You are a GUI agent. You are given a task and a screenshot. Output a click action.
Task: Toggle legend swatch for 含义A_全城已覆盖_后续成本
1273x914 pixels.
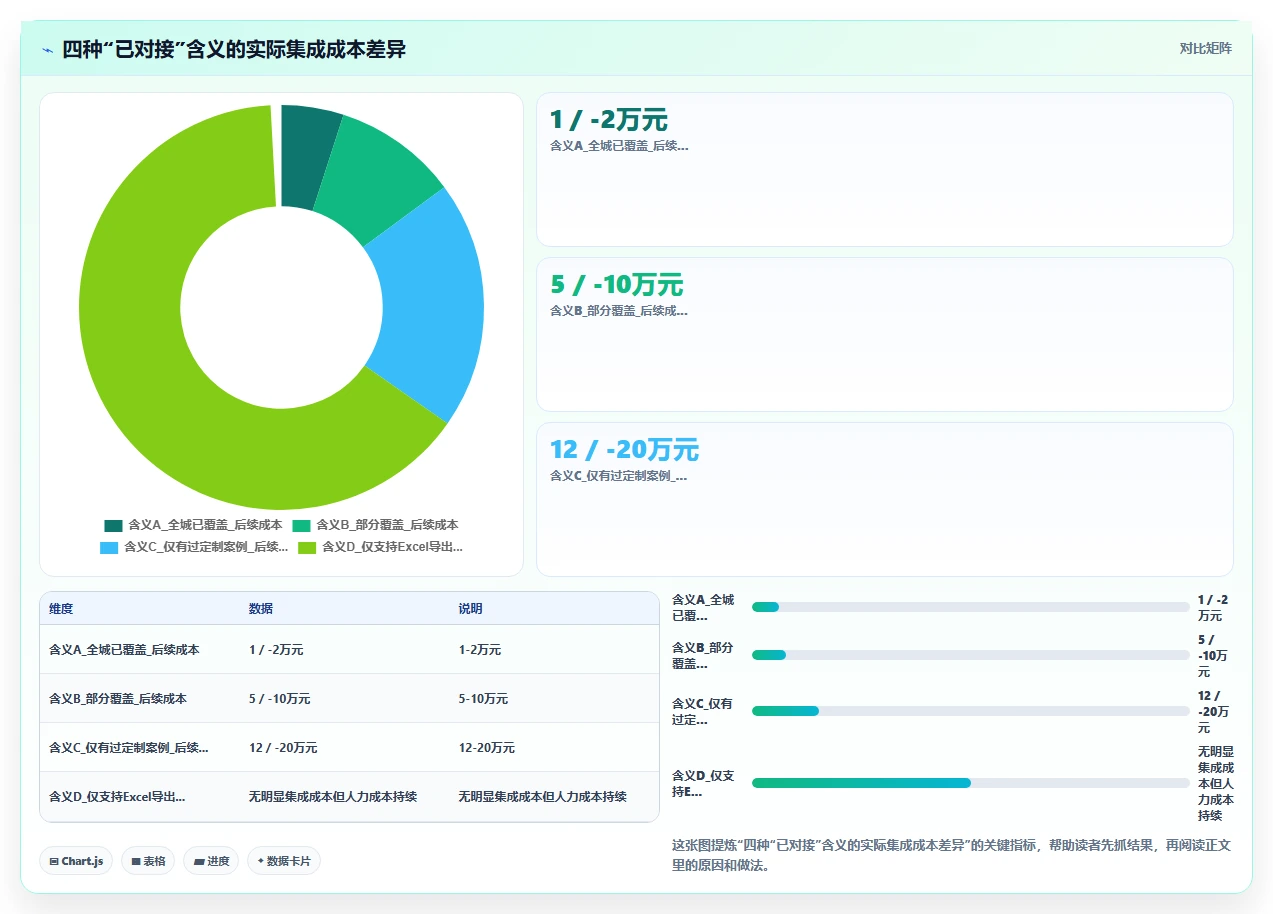tap(113, 525)
